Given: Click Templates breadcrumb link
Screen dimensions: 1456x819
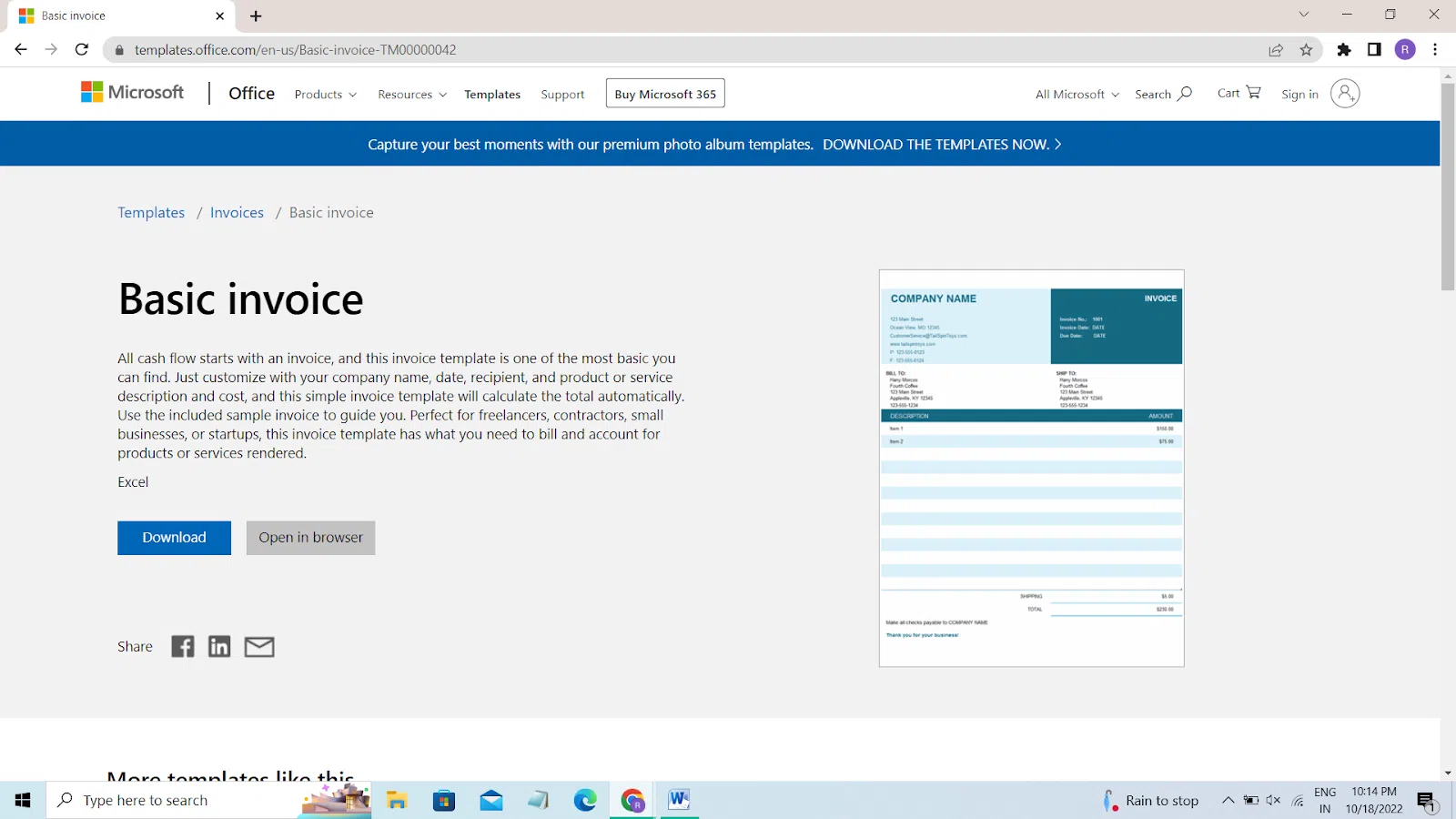Looking at the screenshot, I should (x=151, y=212).
